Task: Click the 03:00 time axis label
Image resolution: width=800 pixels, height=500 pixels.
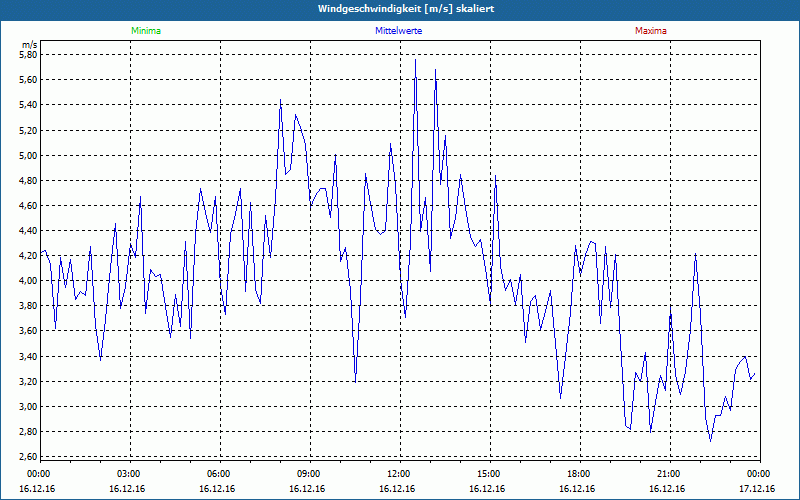Action: click(x=130, y=474)
